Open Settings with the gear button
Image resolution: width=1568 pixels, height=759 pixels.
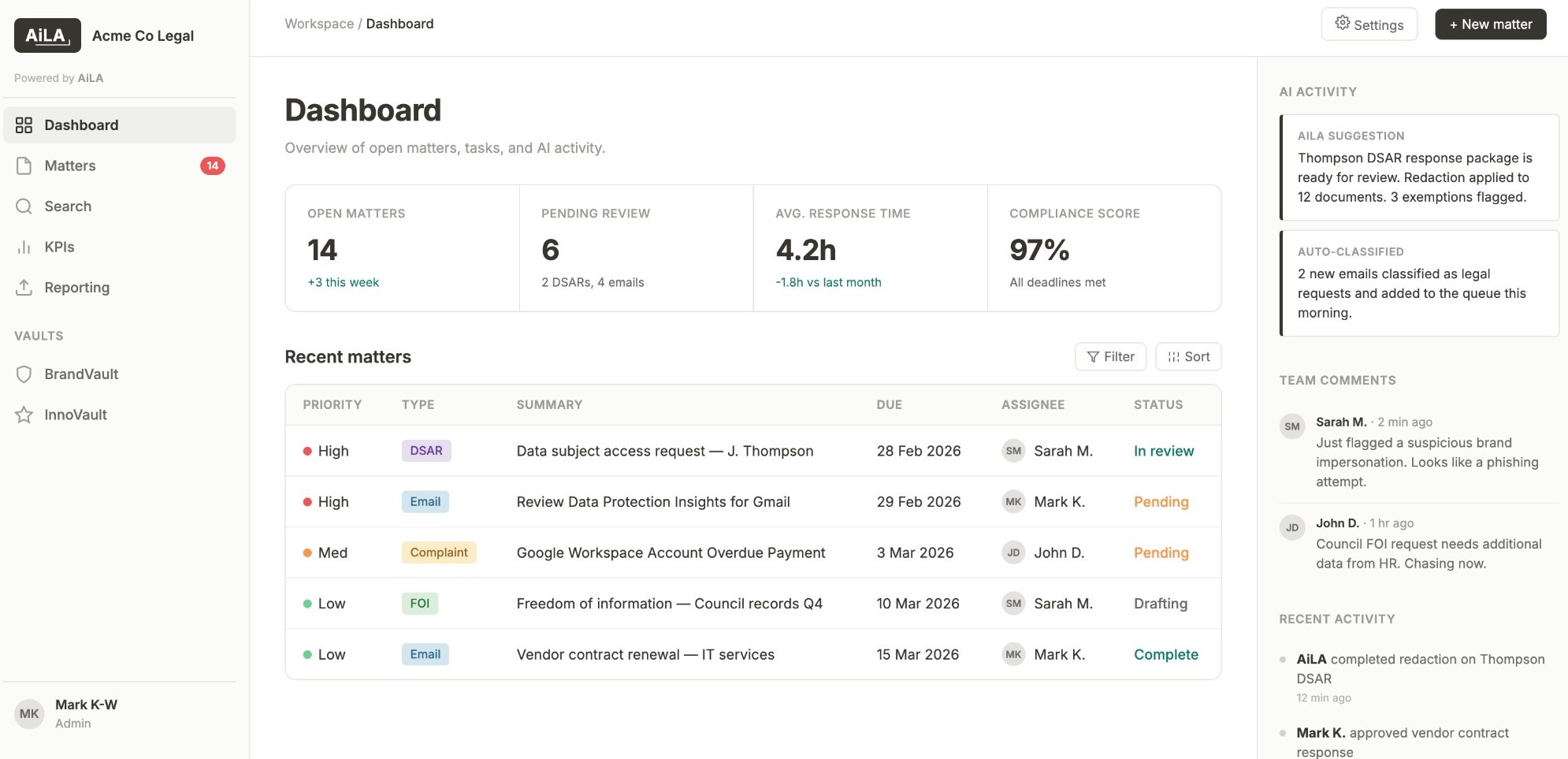tap(1369, 24)
